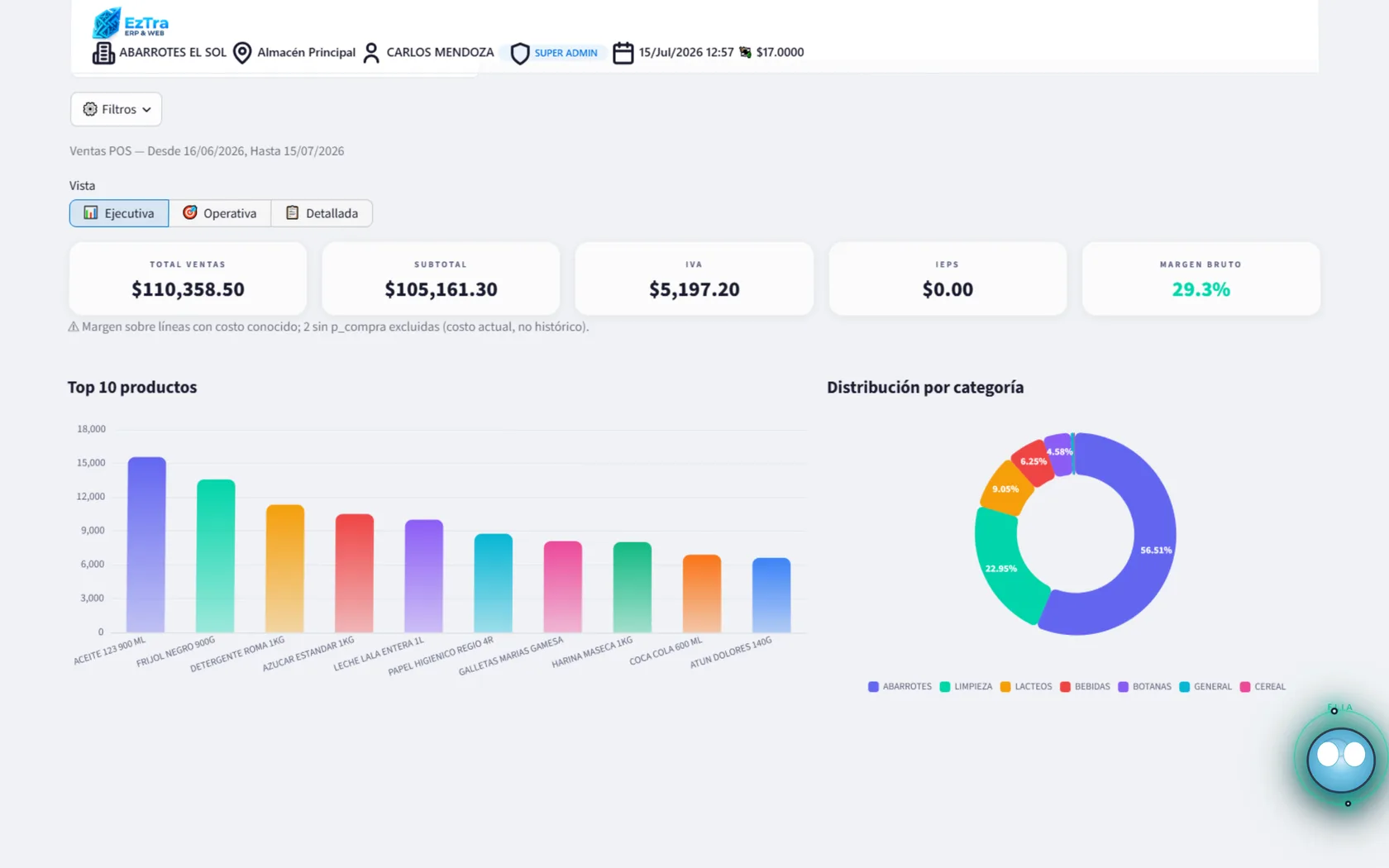Toggle GENERAL legend entry
Image resolution: width=1389 pixels, height=868 pixels.
coord(1205,687)
